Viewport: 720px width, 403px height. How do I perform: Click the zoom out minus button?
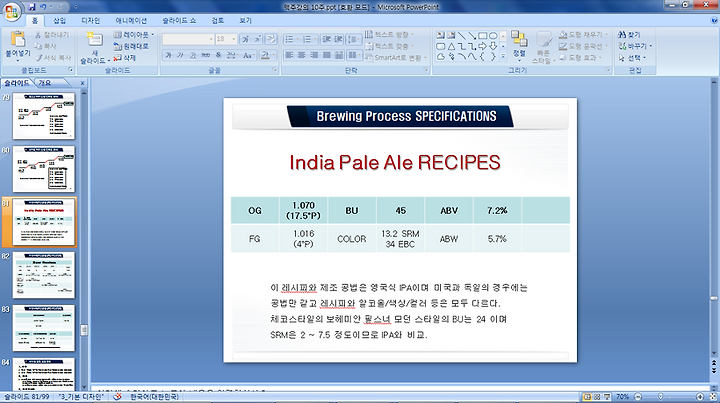click(638, 397)
